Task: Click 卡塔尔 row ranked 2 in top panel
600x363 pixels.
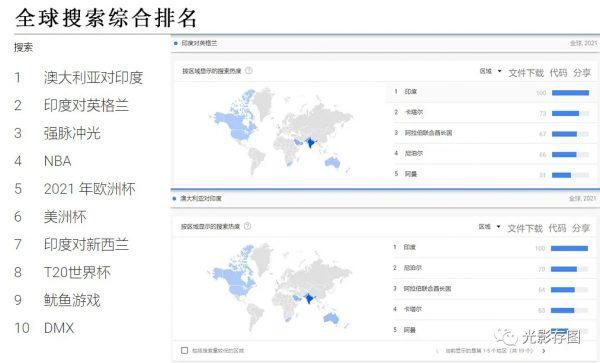Action: click(492, 112)
